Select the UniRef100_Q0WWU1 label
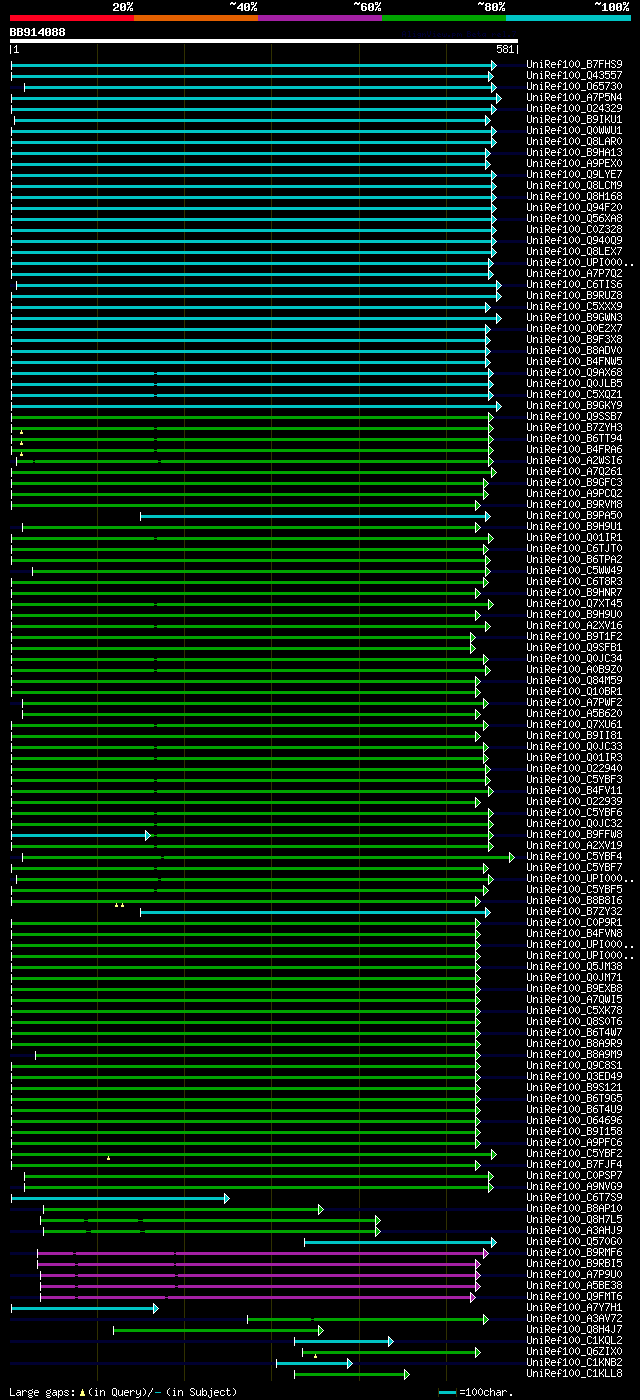The image size is (640, 1400). [x=574, y=130]
